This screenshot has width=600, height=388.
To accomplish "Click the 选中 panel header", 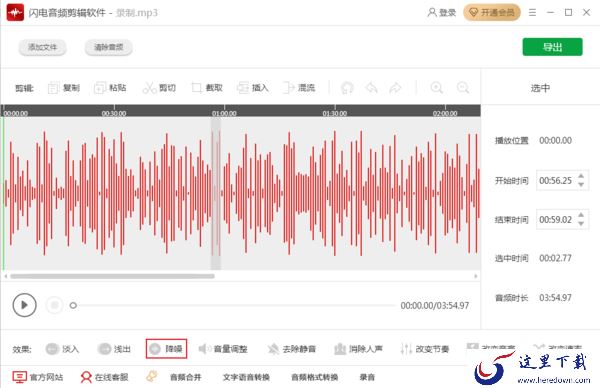I will pyautogui.click(x=540, y=88).
